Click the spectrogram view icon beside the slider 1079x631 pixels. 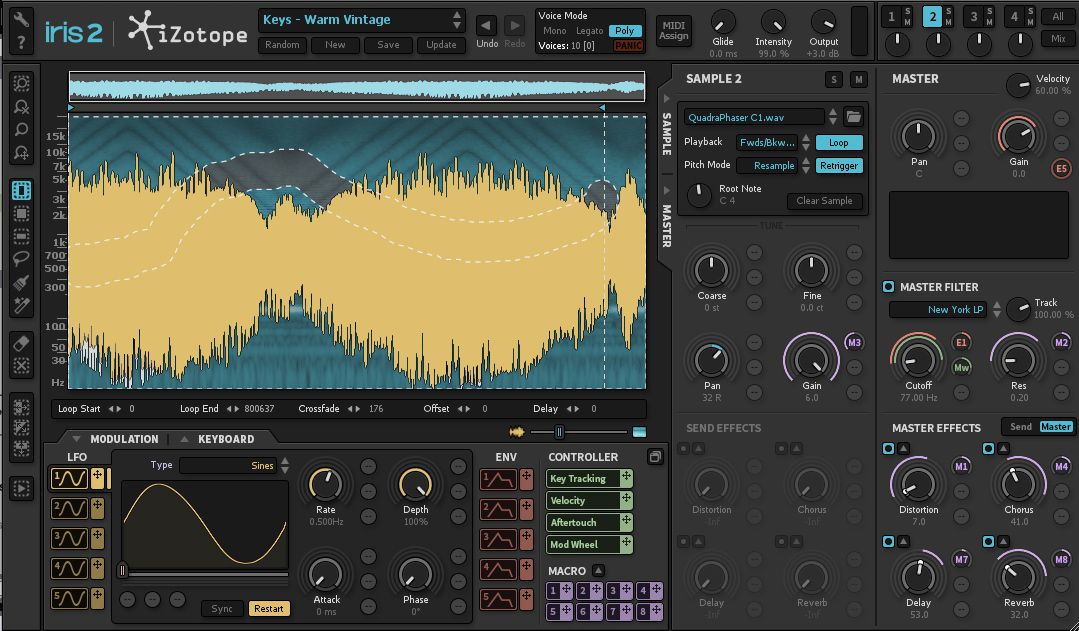coord(639,432)
